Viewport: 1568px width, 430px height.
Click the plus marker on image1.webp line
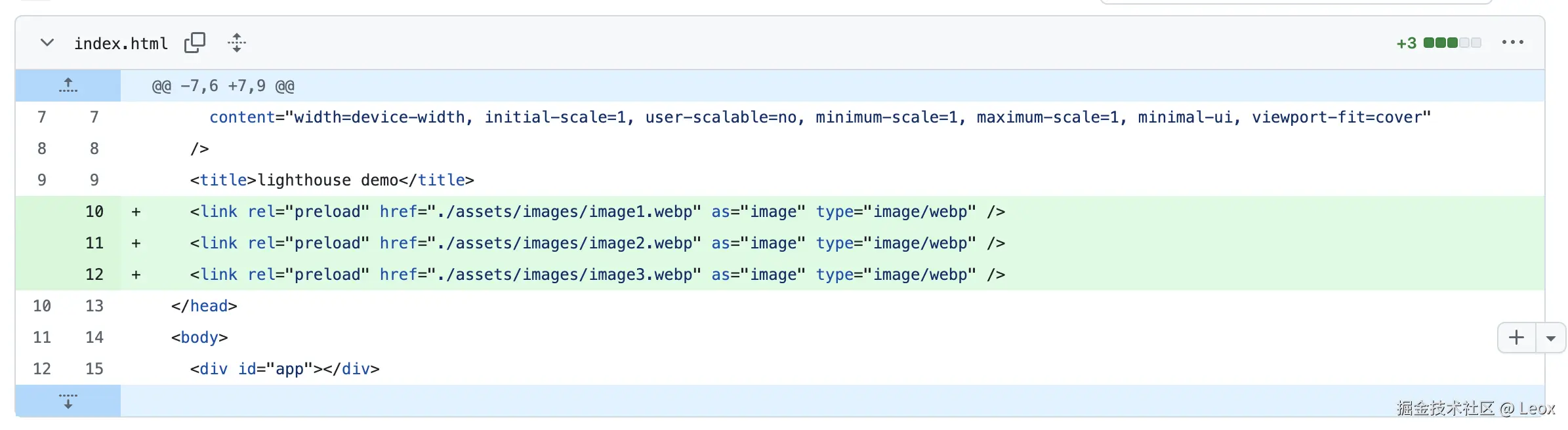coord(136,212)
